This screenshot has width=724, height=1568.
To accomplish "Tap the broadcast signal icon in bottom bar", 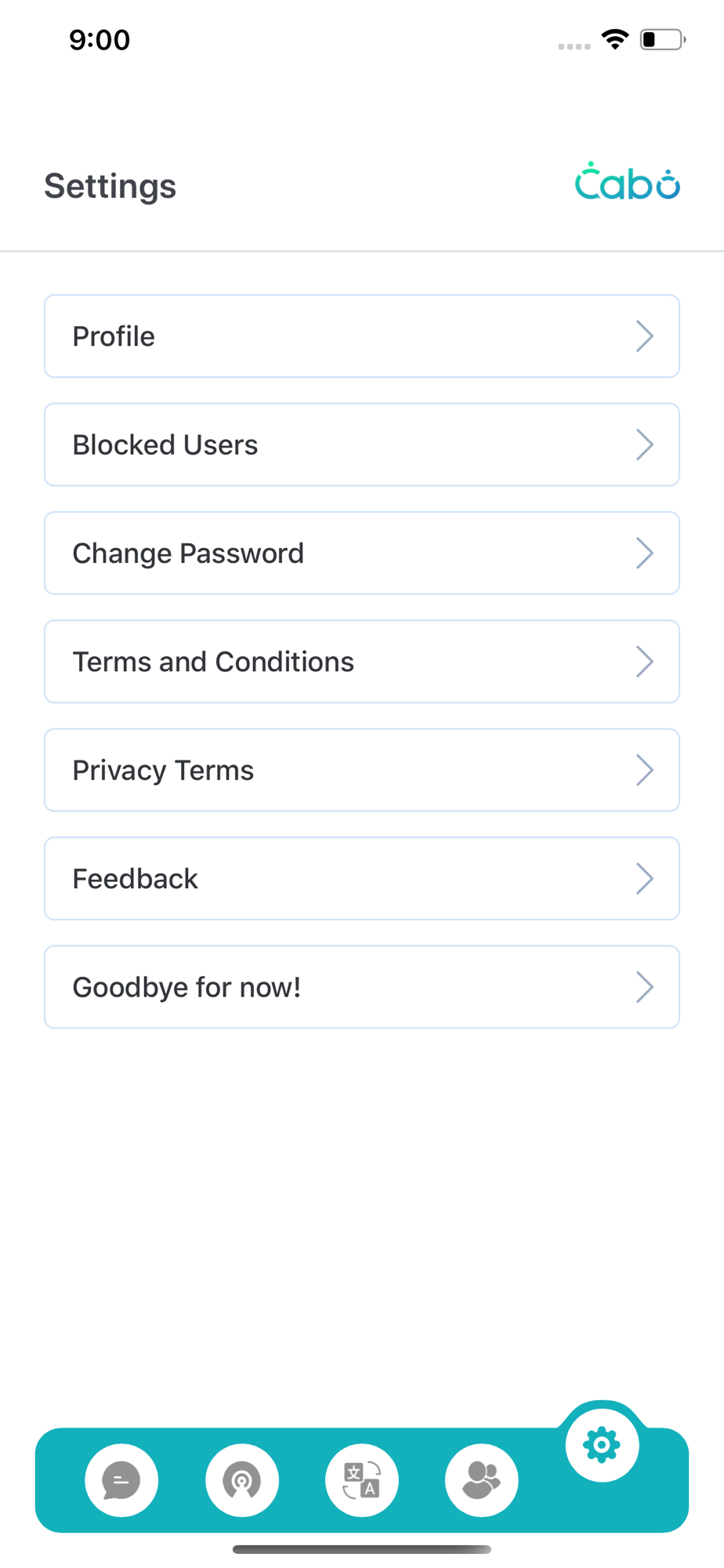I will [242, 1480].
